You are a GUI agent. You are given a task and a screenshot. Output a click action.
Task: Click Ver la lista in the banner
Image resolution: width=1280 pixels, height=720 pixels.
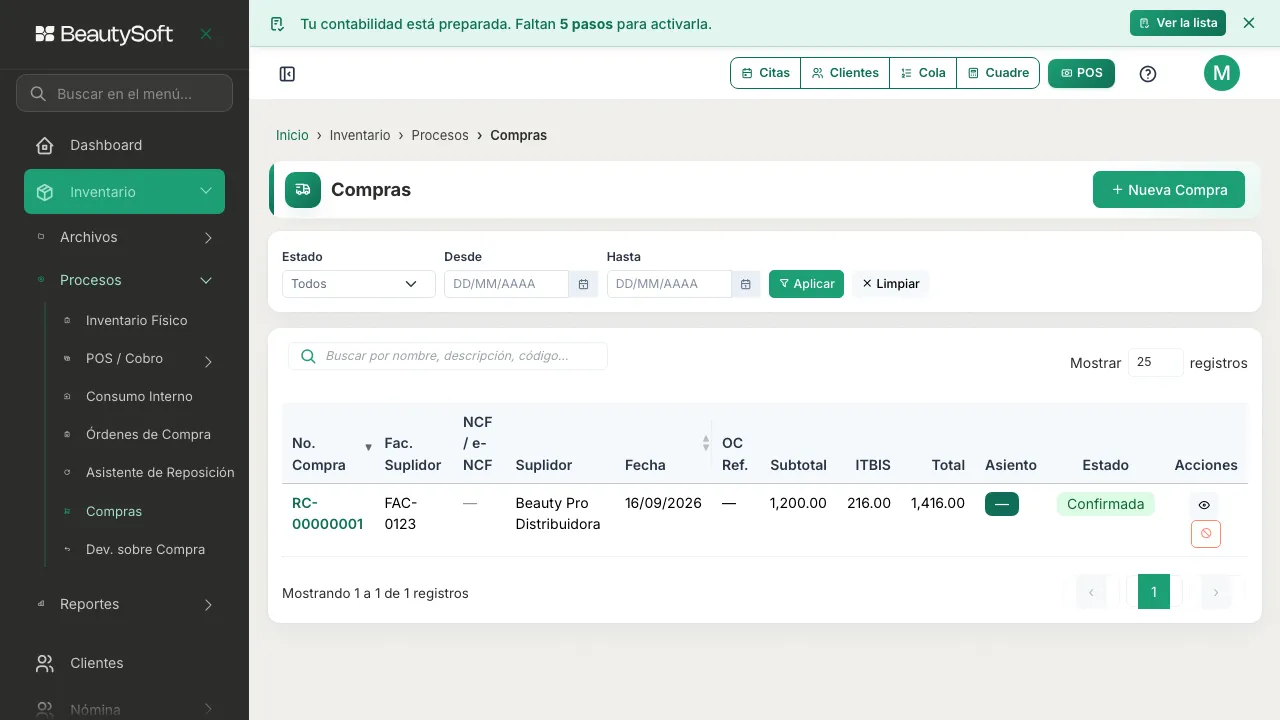click(1178, 23)
